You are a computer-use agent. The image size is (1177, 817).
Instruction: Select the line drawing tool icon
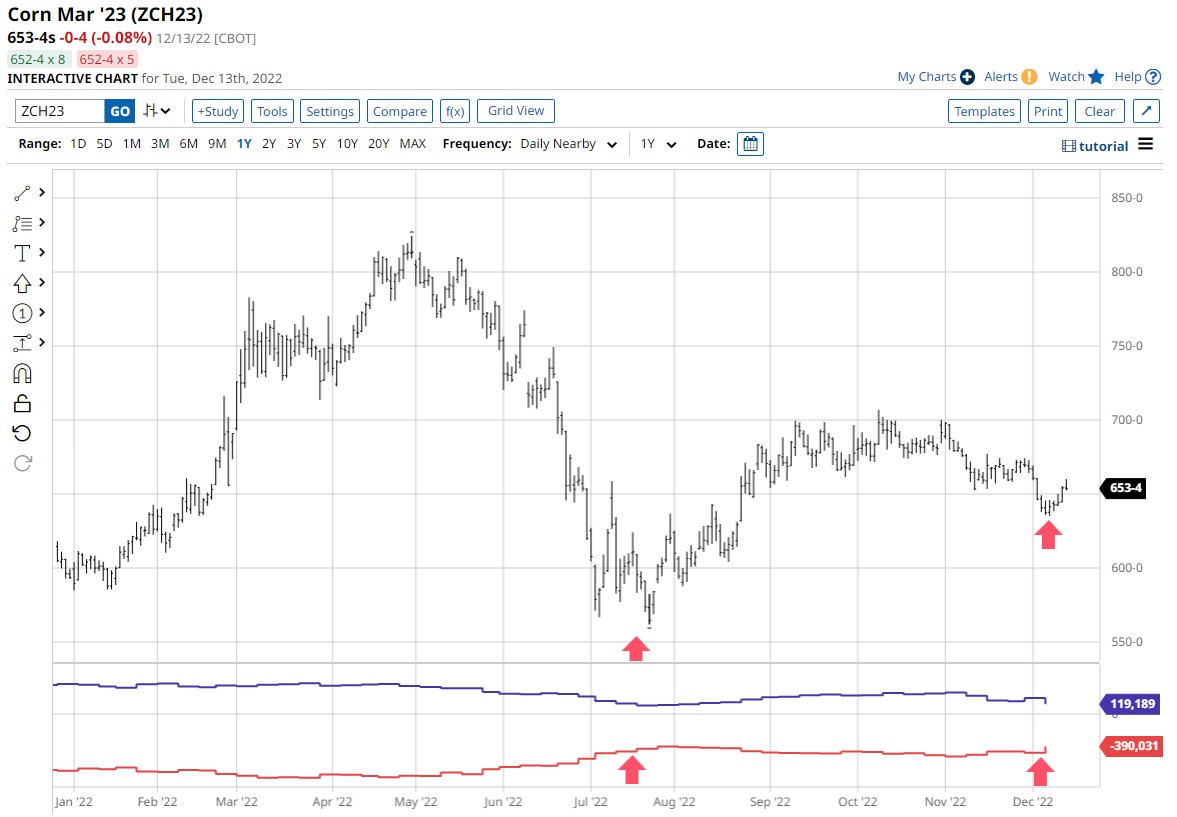point(22,193)
